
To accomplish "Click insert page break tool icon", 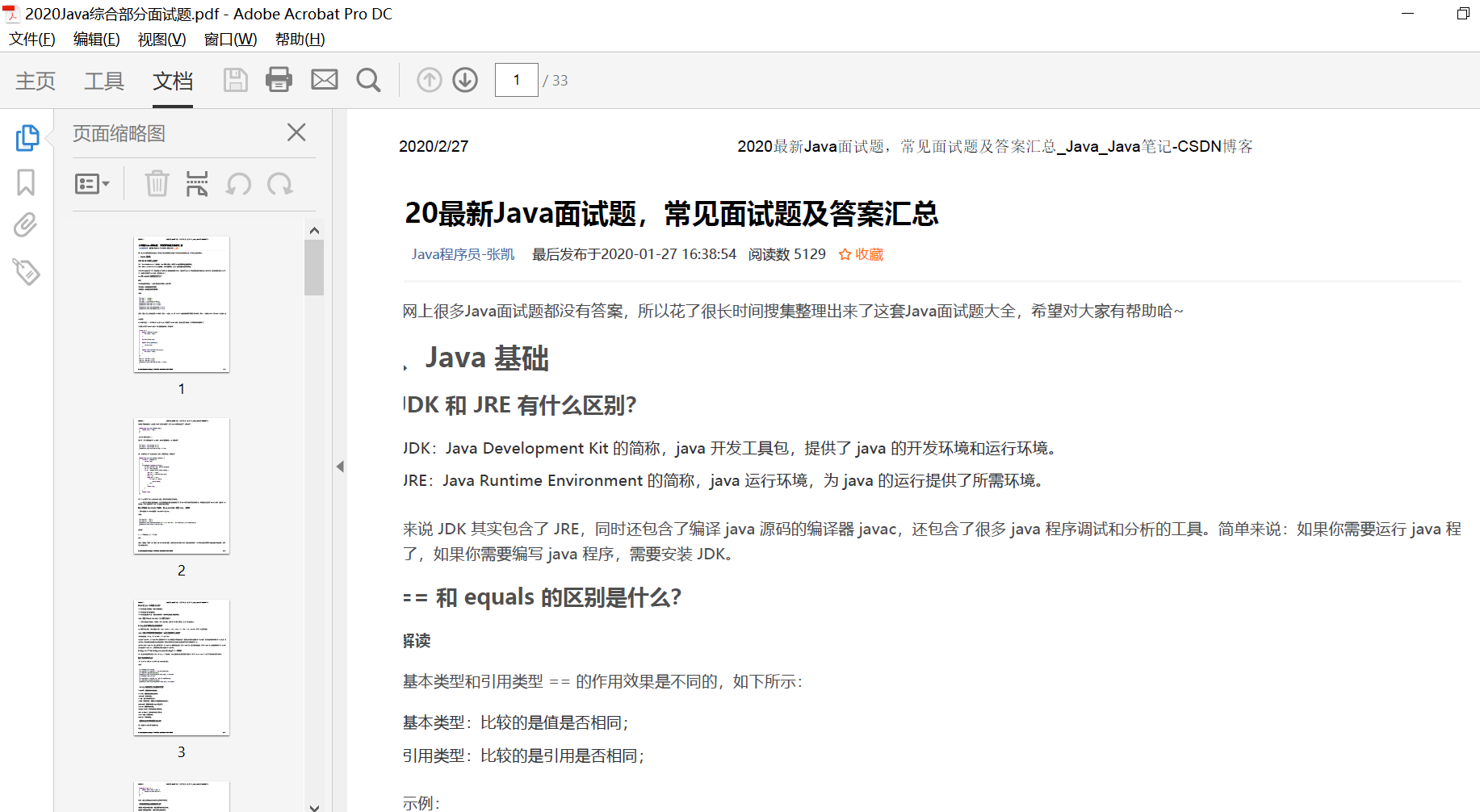I will pyautogui.click(x=197, y=184).
